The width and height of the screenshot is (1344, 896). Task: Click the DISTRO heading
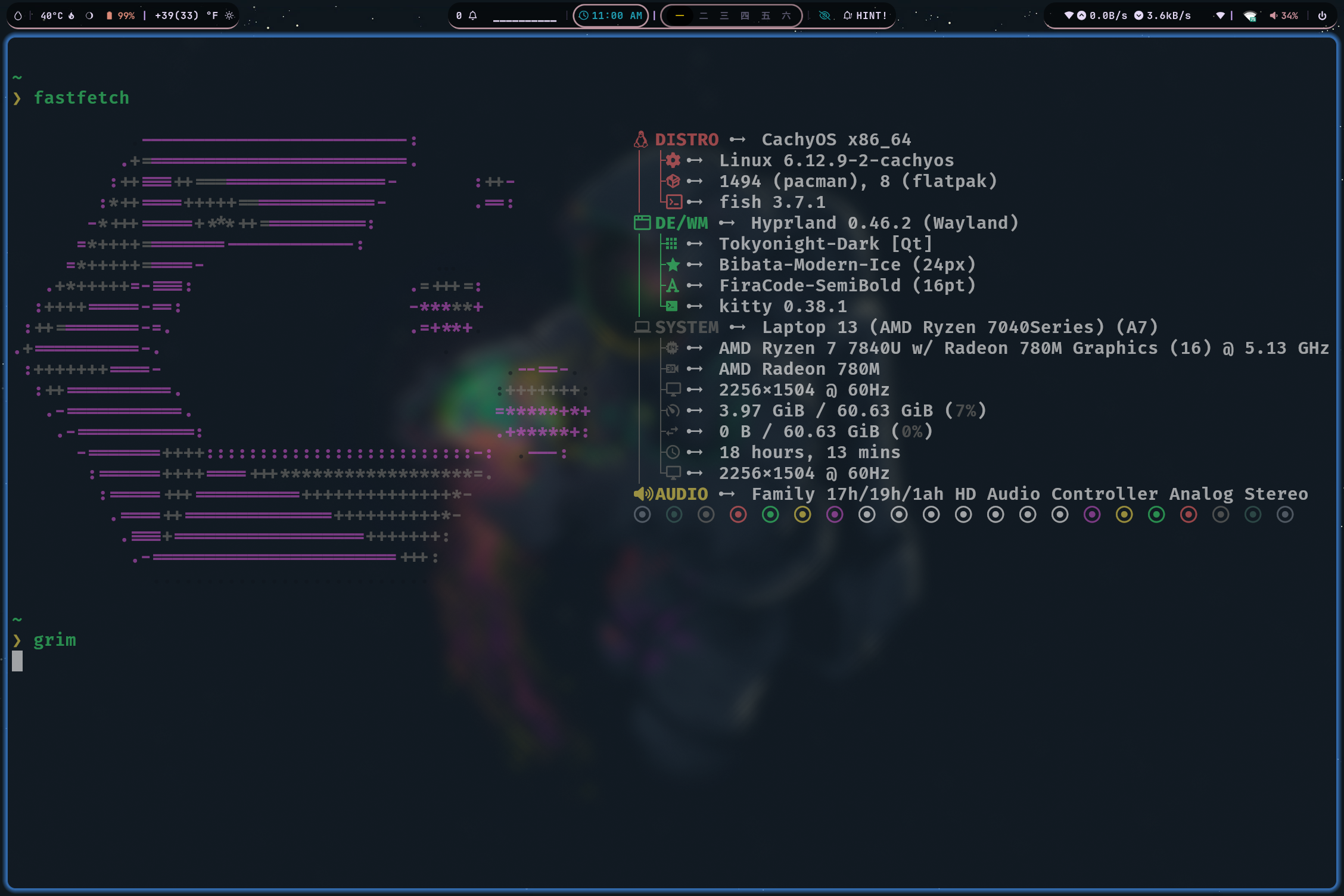(687, 139)
